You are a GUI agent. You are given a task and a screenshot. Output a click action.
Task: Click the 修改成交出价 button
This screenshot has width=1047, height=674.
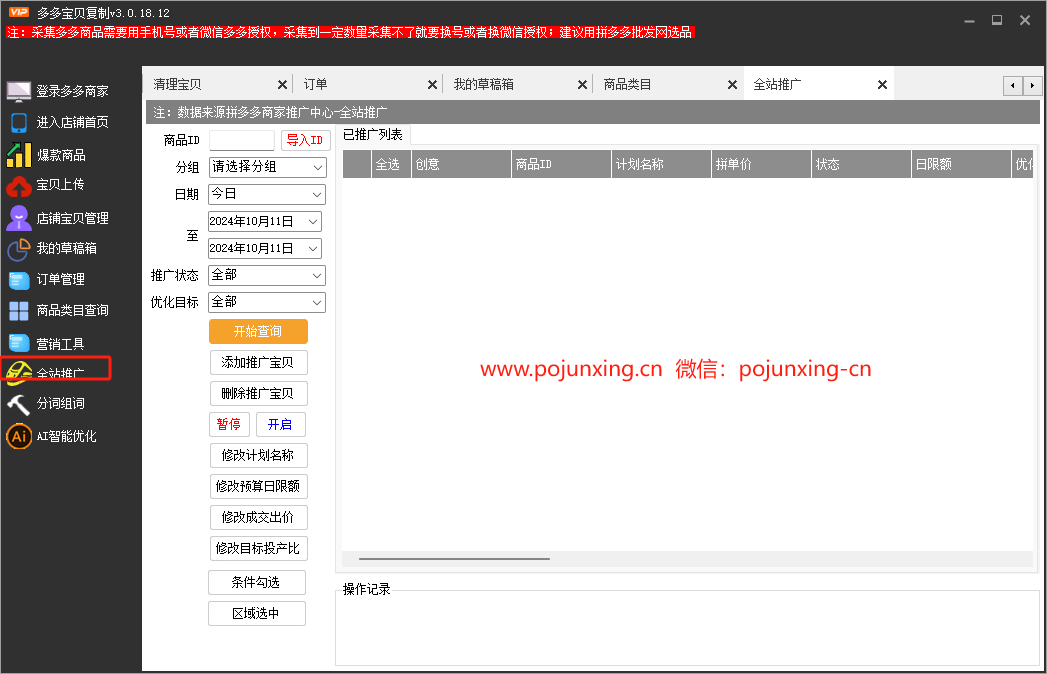point(258,518)
